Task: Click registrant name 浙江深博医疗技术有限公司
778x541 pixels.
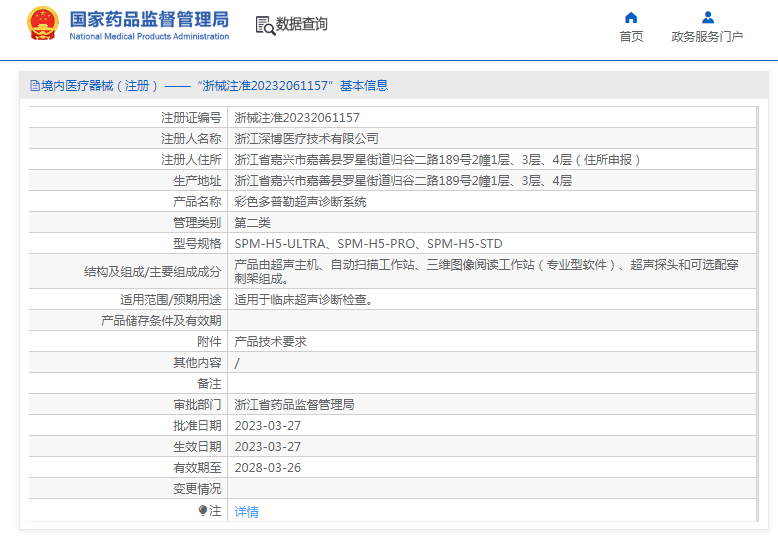Action: 306,139
